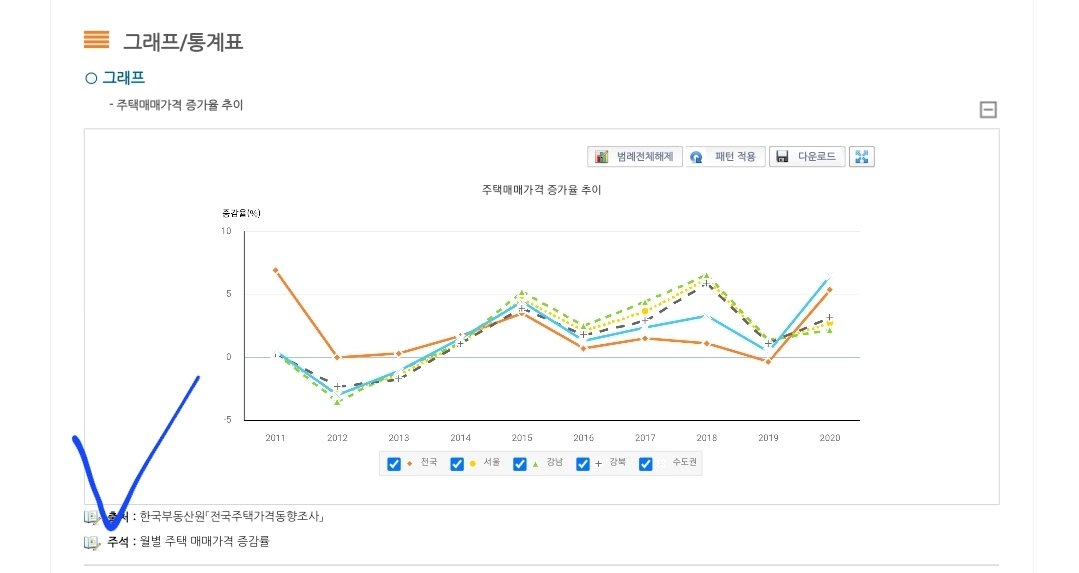Click the 강남 green triangle peak at 2018
The width and height of the screenshot is (1079, 573).
point(706,275)
